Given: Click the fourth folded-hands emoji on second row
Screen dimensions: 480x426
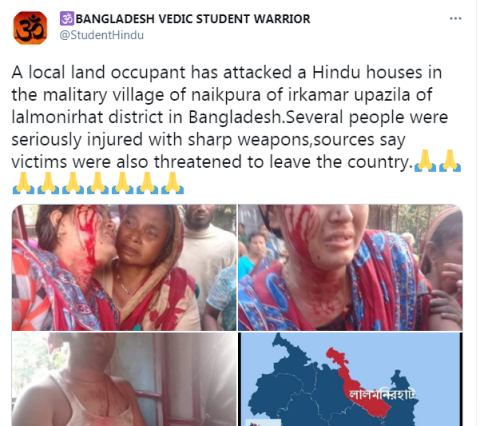Looking at the screenshot, I should [98, 183].
